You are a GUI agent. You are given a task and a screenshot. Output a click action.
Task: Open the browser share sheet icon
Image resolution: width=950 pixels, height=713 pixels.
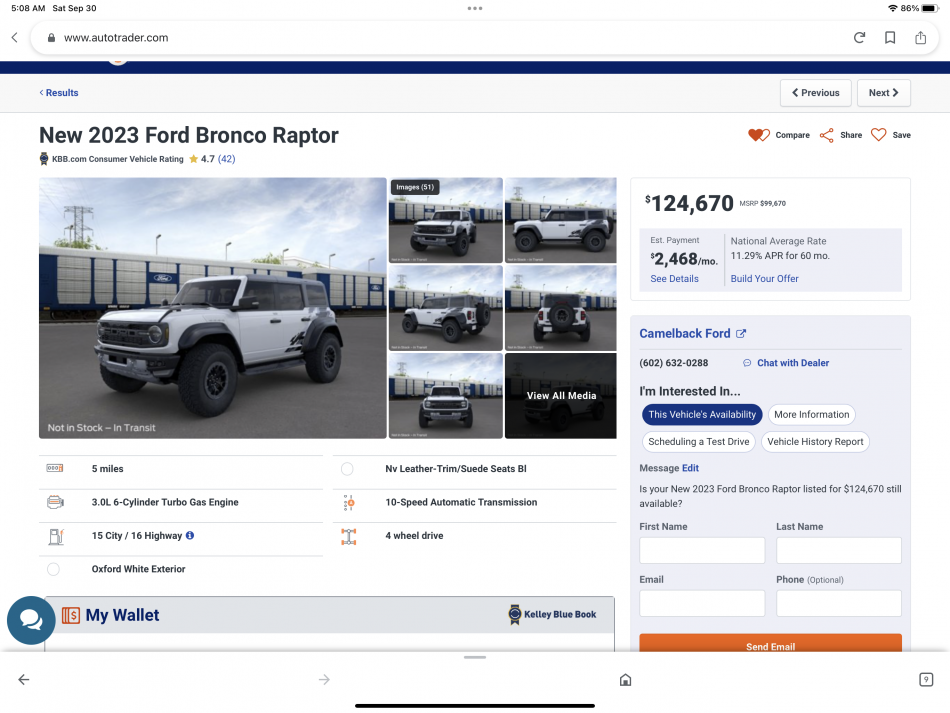pos(920,38)
